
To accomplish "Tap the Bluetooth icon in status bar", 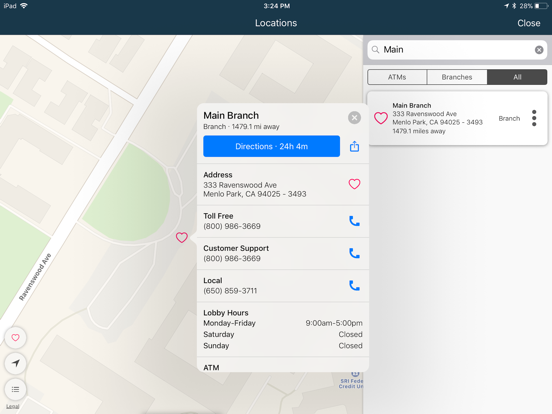I will [x=514, y=6].
